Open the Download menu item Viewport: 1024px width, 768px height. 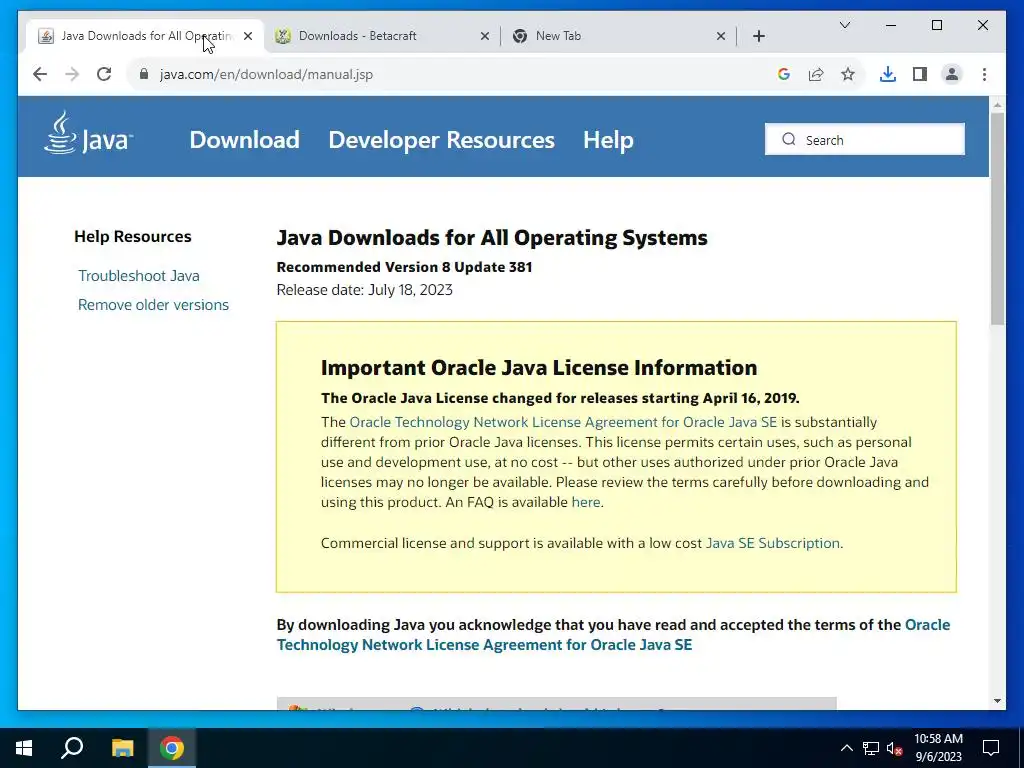(x=244, y=140)
